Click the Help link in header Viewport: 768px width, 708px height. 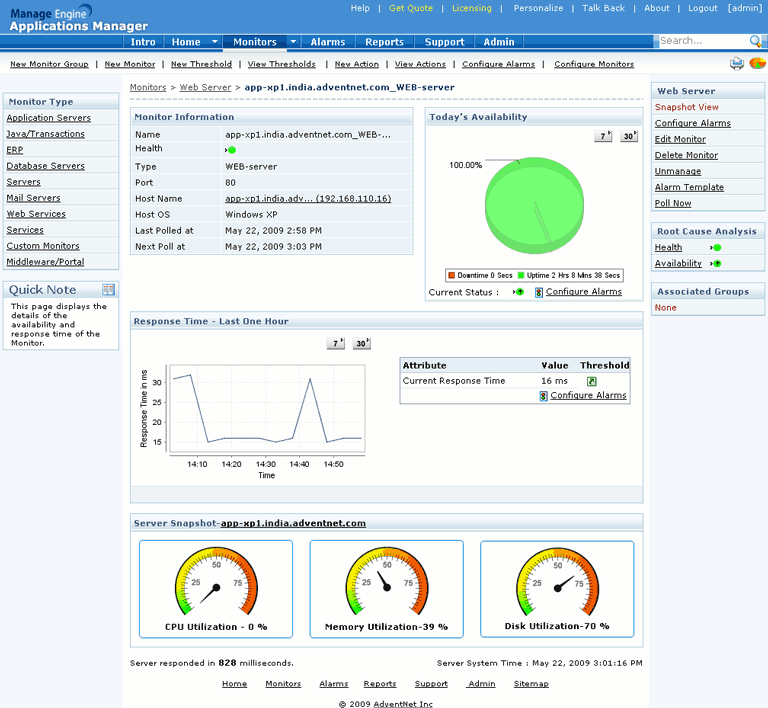point(360,8)
